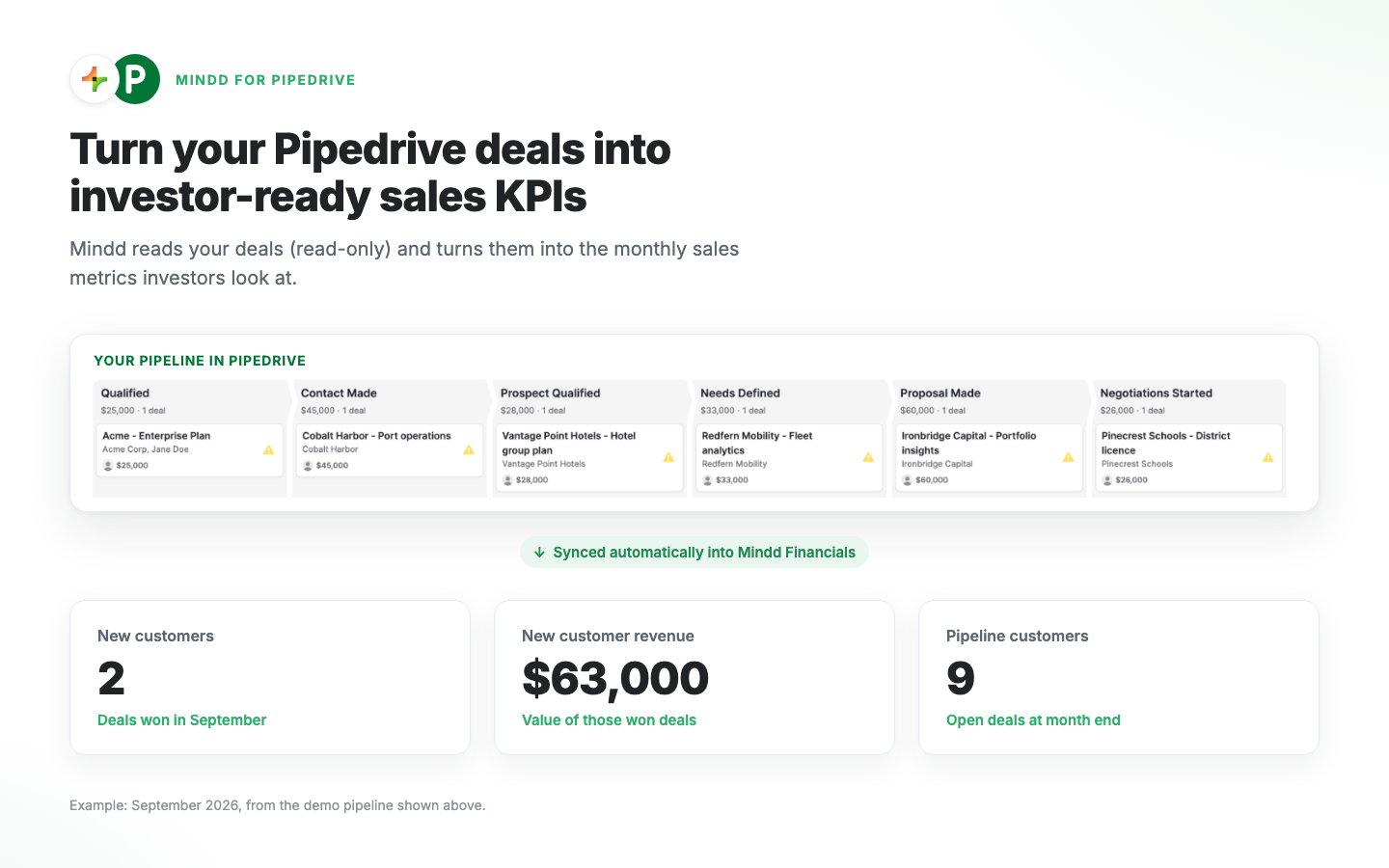
Task: Click the MINDD FOR PIPEDRIVE label
Action: (265, 80)
